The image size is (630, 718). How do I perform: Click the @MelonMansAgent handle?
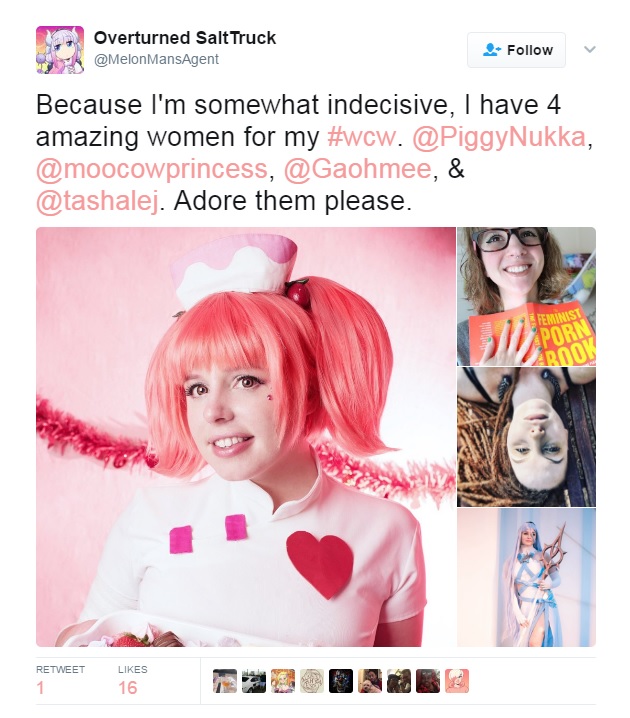(x=156, y=60)
